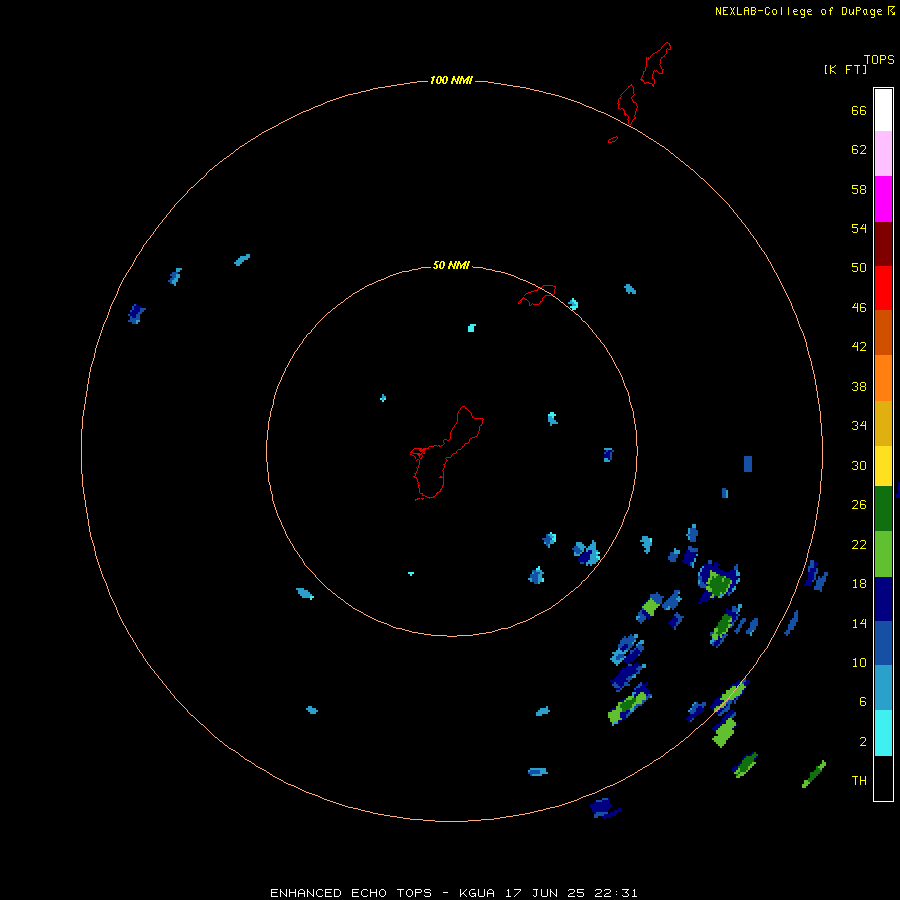The height and width of the screenshot is (900, 900).
Task: Select the dark green legend swatch
Action: coord(883,509)
